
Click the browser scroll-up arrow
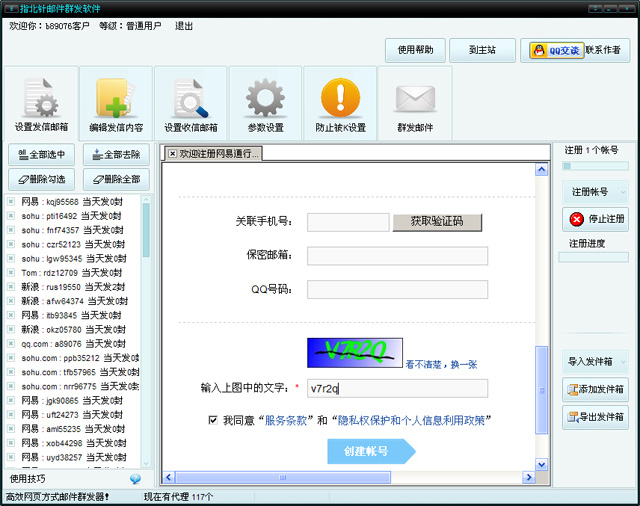(x=541, y=169)
